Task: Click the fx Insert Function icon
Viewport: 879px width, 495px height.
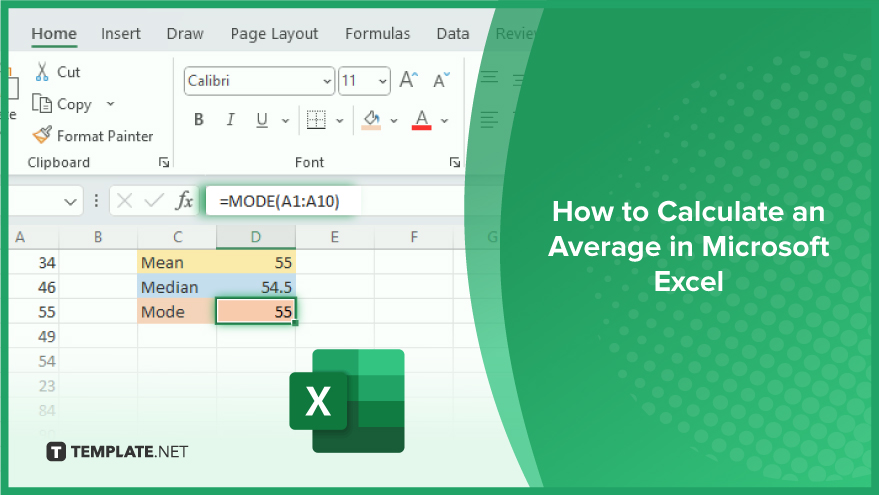Action: point(184,200)
